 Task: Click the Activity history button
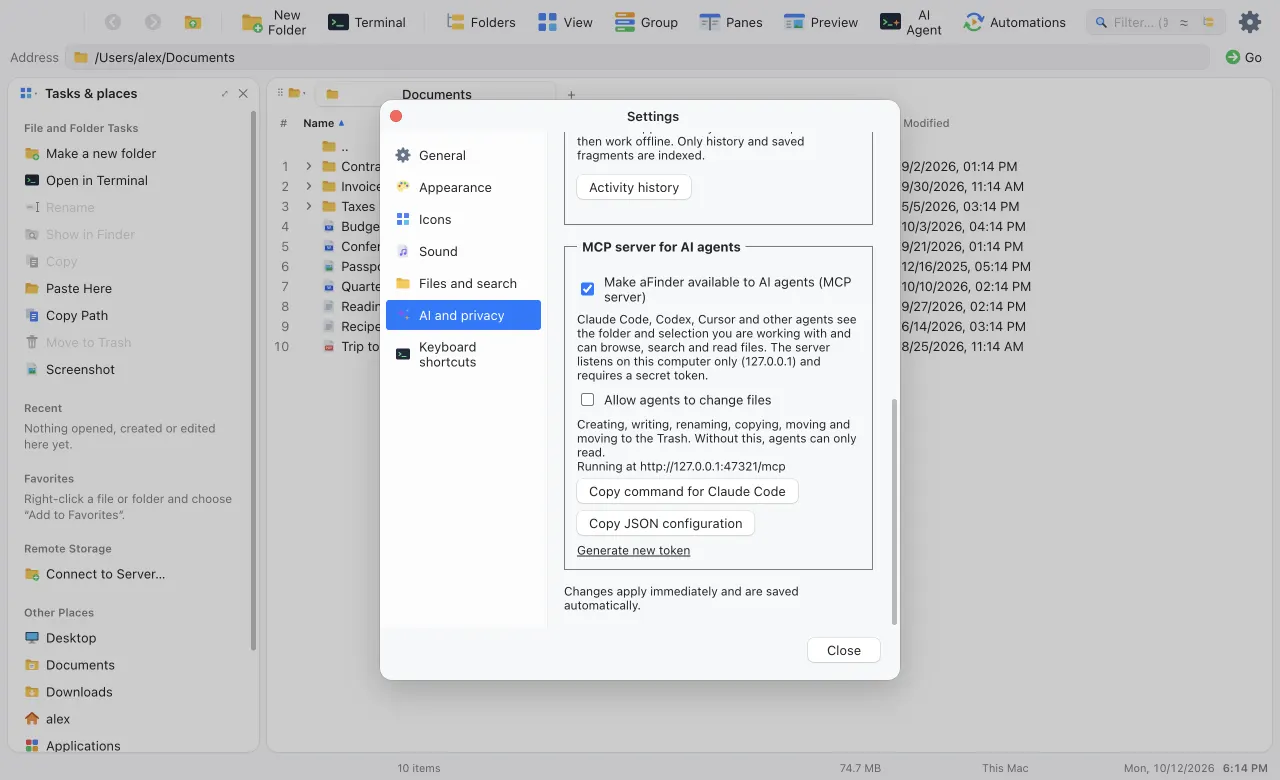634,187
